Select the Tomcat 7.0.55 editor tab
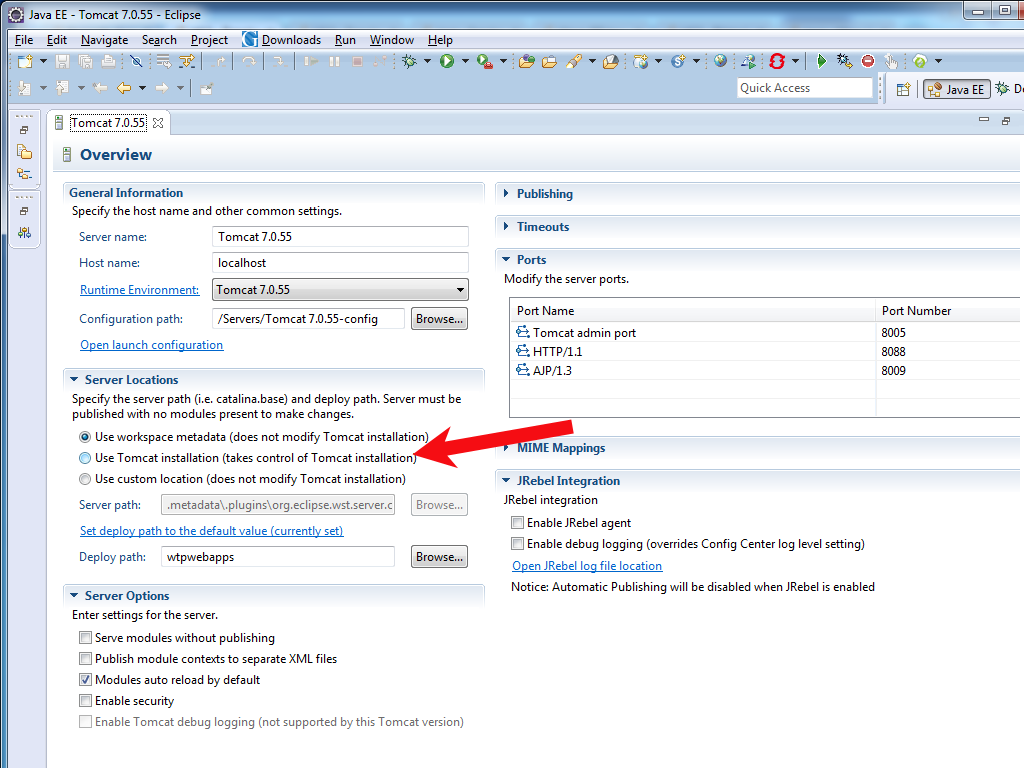 click(x=108, y=123)
